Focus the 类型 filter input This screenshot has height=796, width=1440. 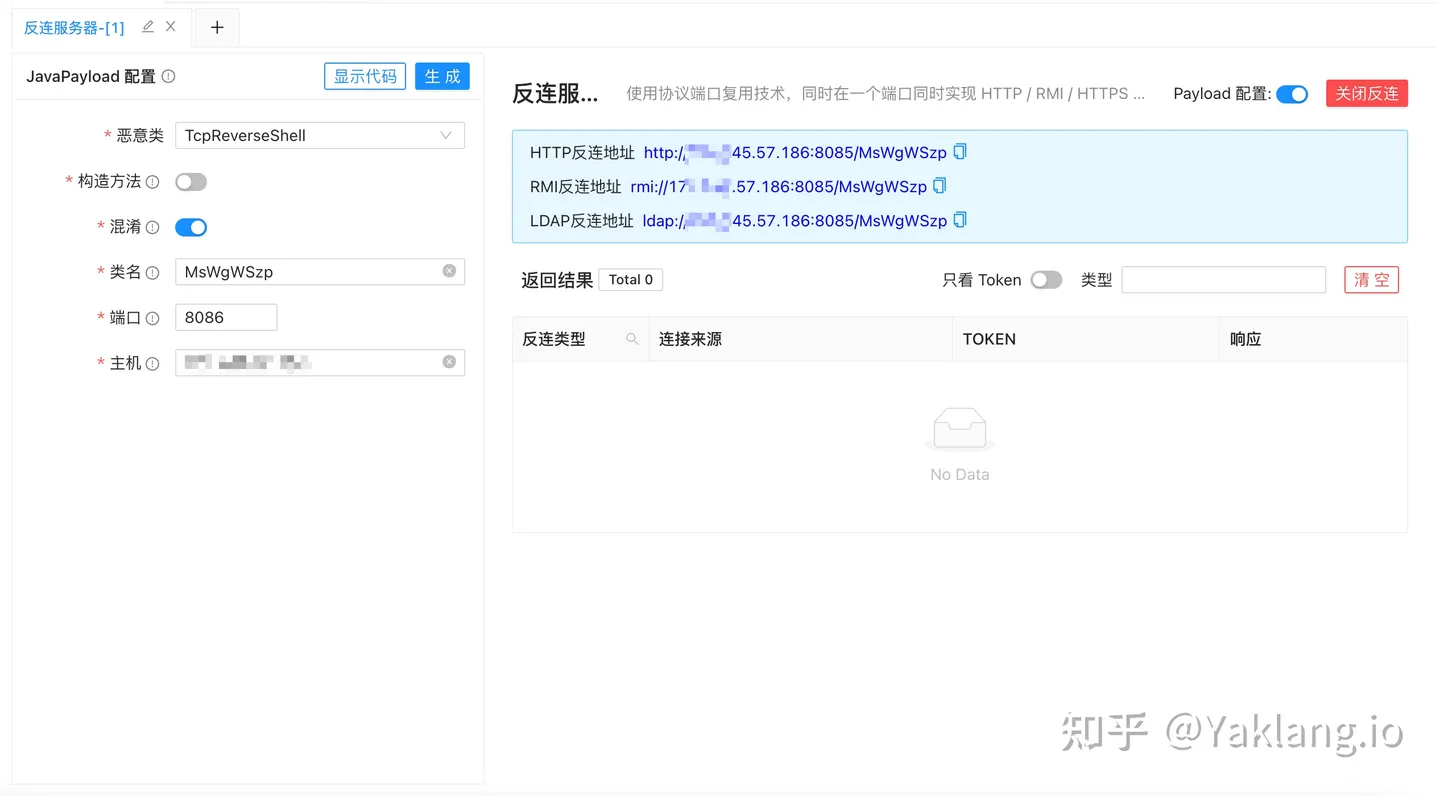1224,280
